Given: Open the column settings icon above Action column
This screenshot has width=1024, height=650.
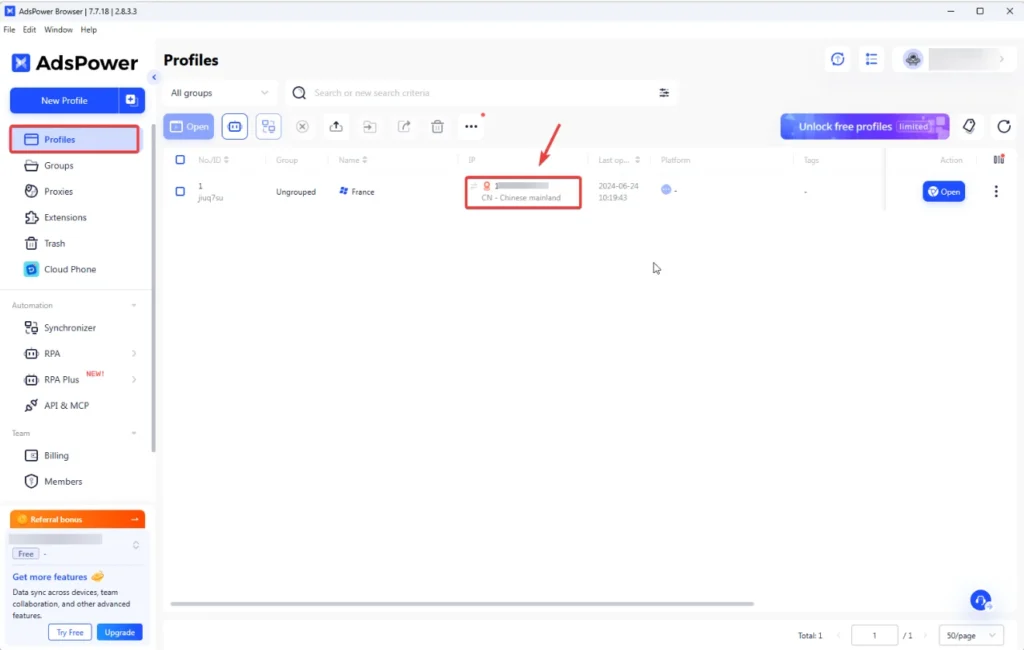Looking at the screenshot, I should pos(997,158).
